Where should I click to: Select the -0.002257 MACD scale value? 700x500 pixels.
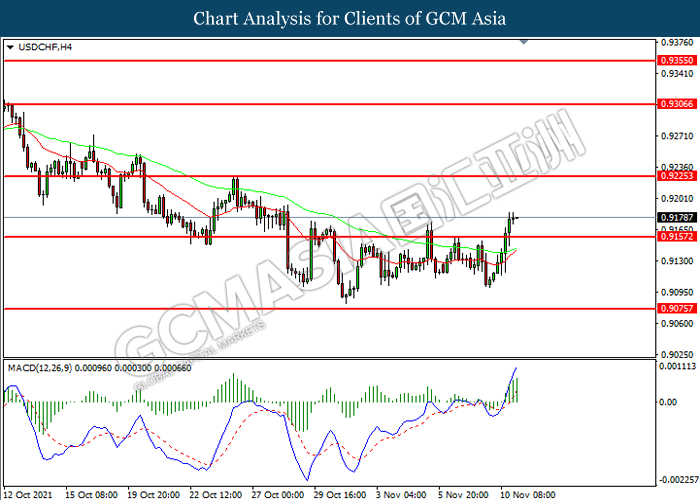point(676,479)
